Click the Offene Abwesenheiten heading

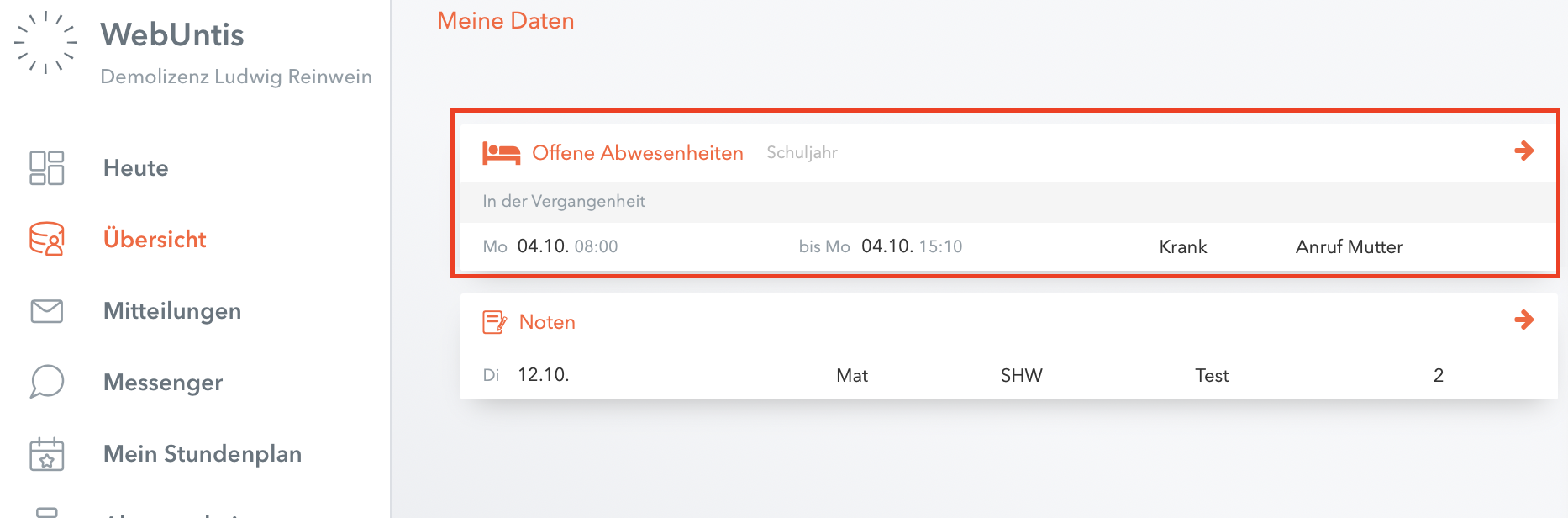638,153
